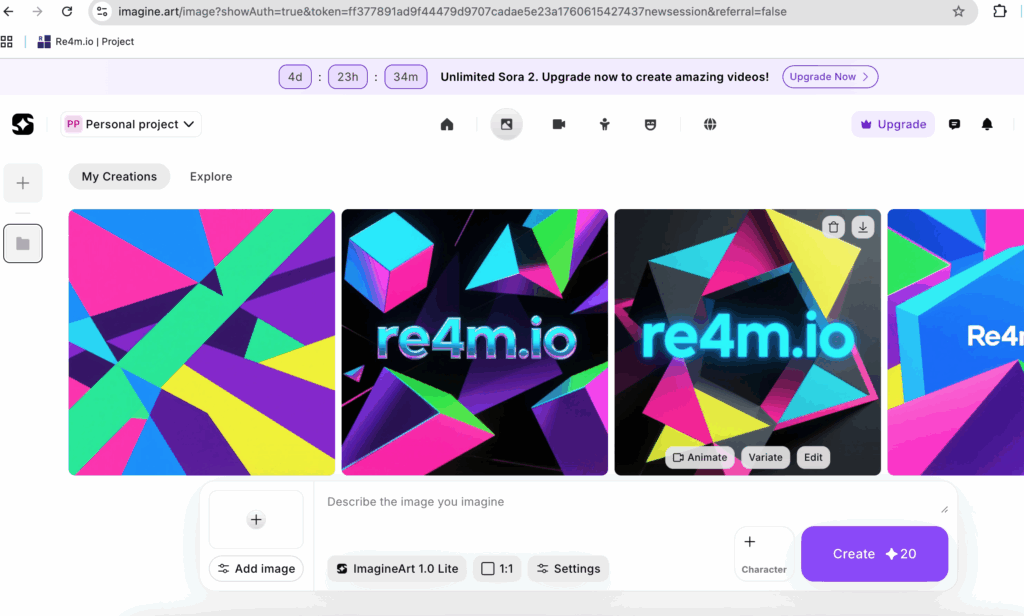Download the image with download icon
The height and width of the screenshot is (616, 1024).
[x=862, y=227]
